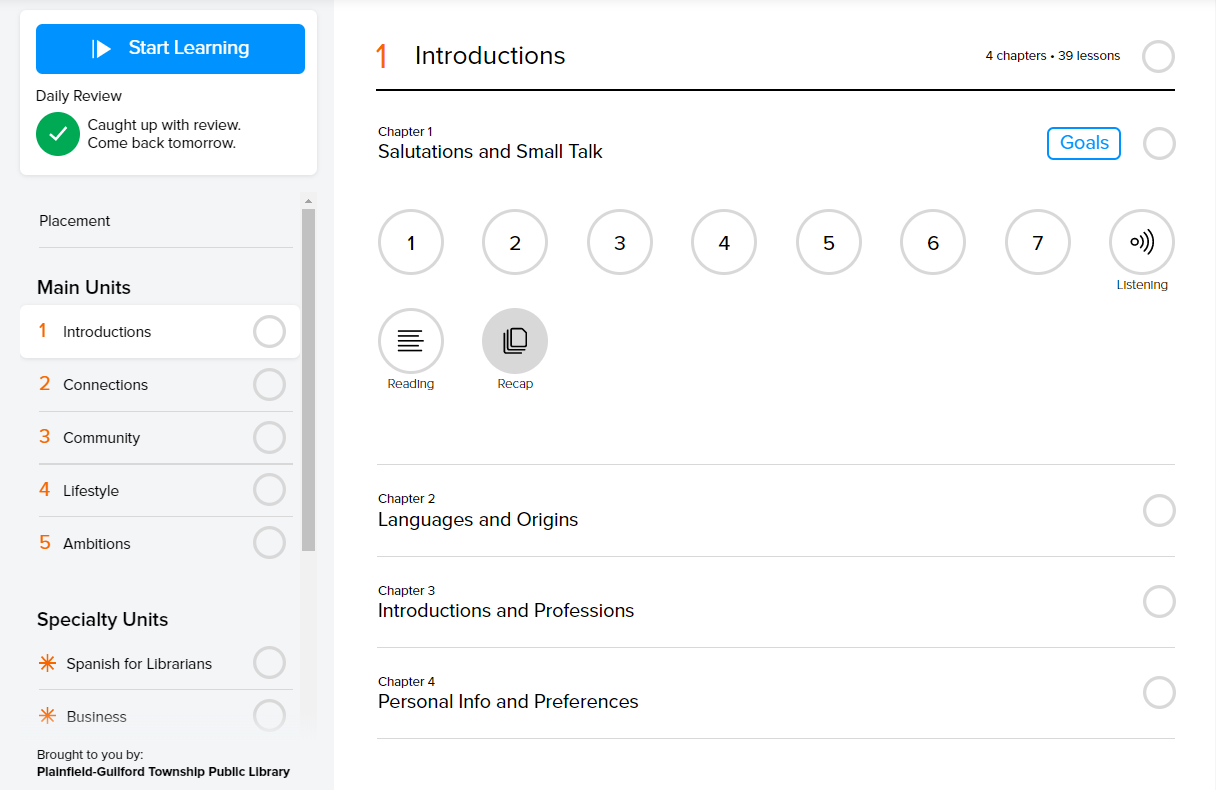Click the Spanish for Librarians asterisk icon
Image resolution: width=1216 pixels, height=790 pixels.
click(x=46, y=663)
